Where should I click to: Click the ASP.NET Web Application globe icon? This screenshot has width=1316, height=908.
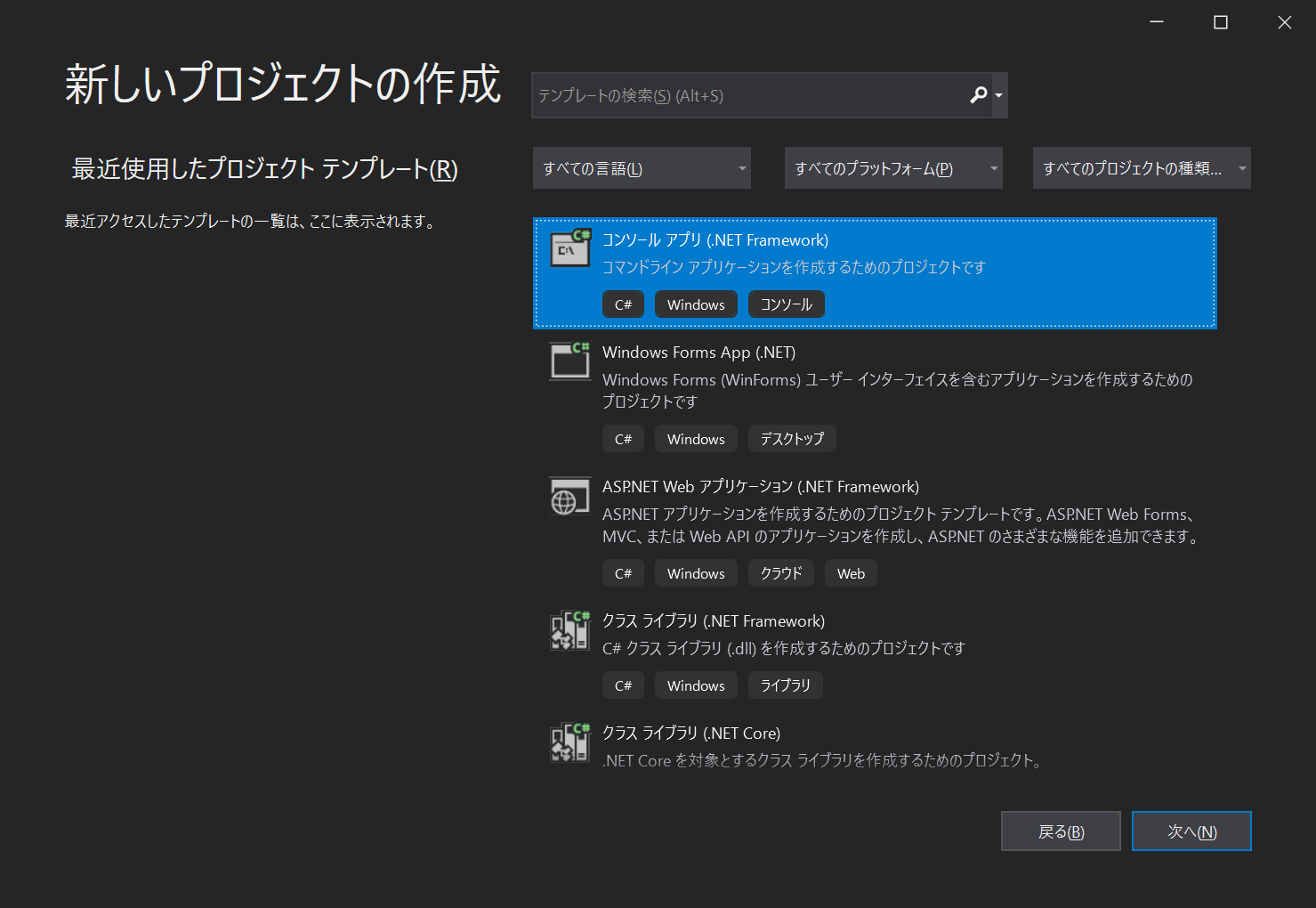click(x=569, y=497)
